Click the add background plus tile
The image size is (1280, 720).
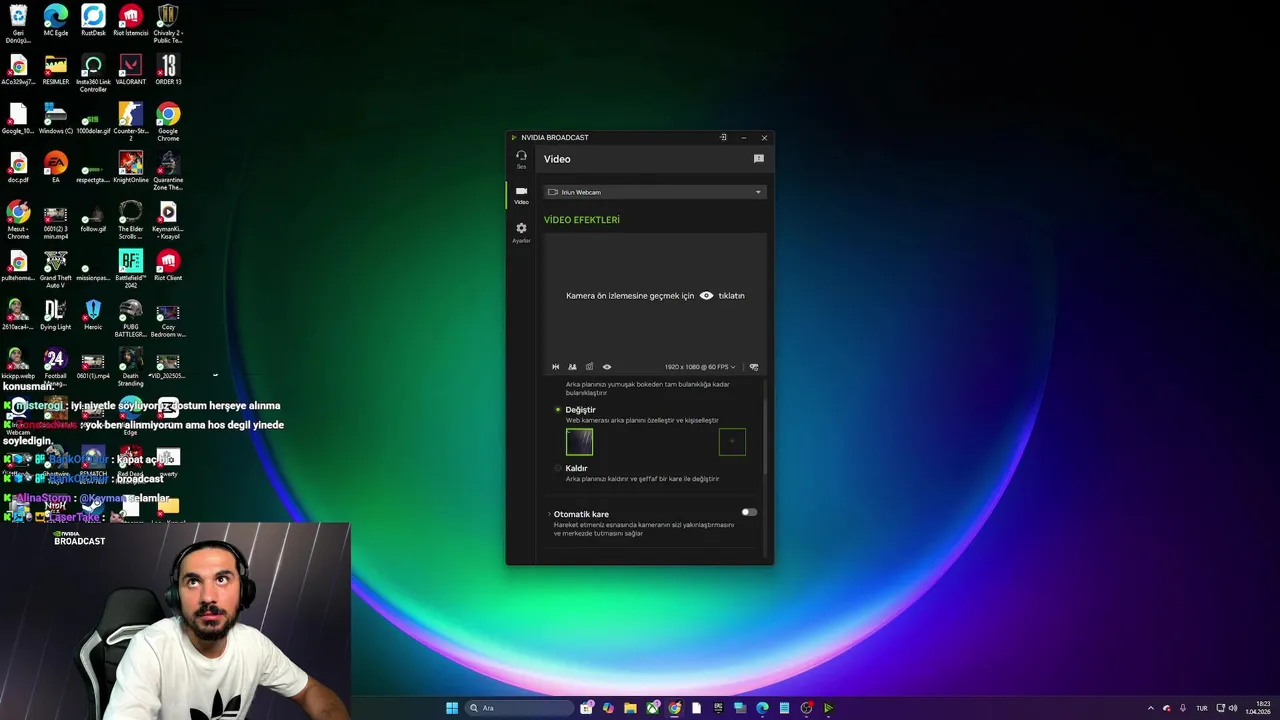732,442
